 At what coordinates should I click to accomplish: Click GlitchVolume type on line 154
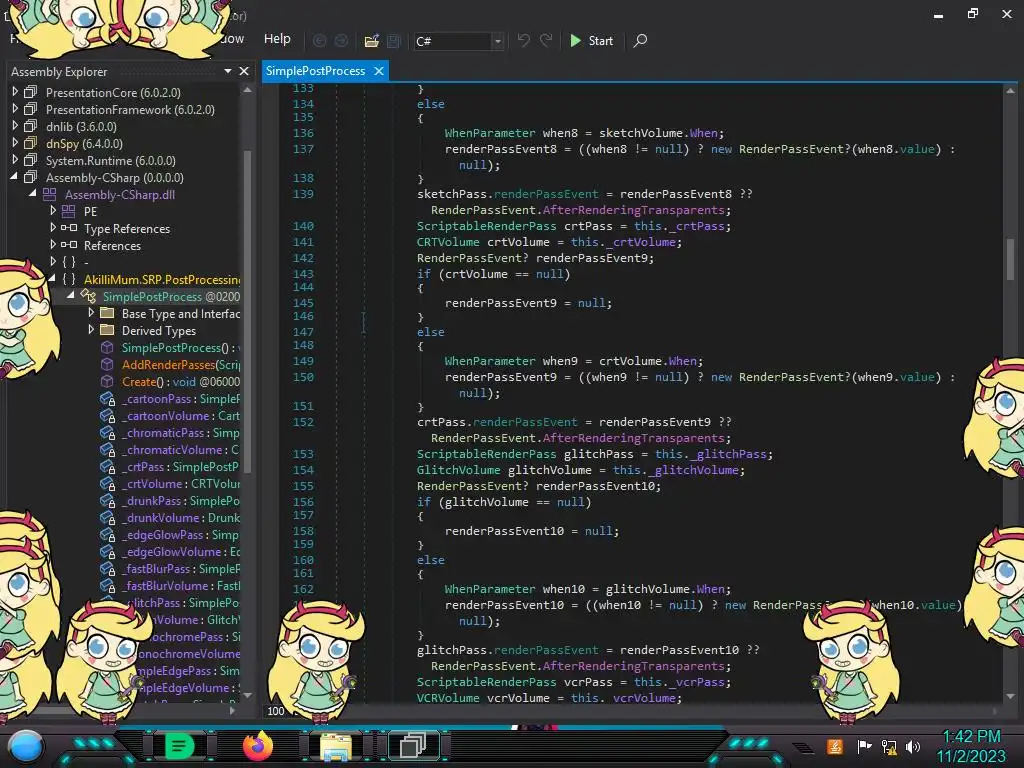(458, 470)
